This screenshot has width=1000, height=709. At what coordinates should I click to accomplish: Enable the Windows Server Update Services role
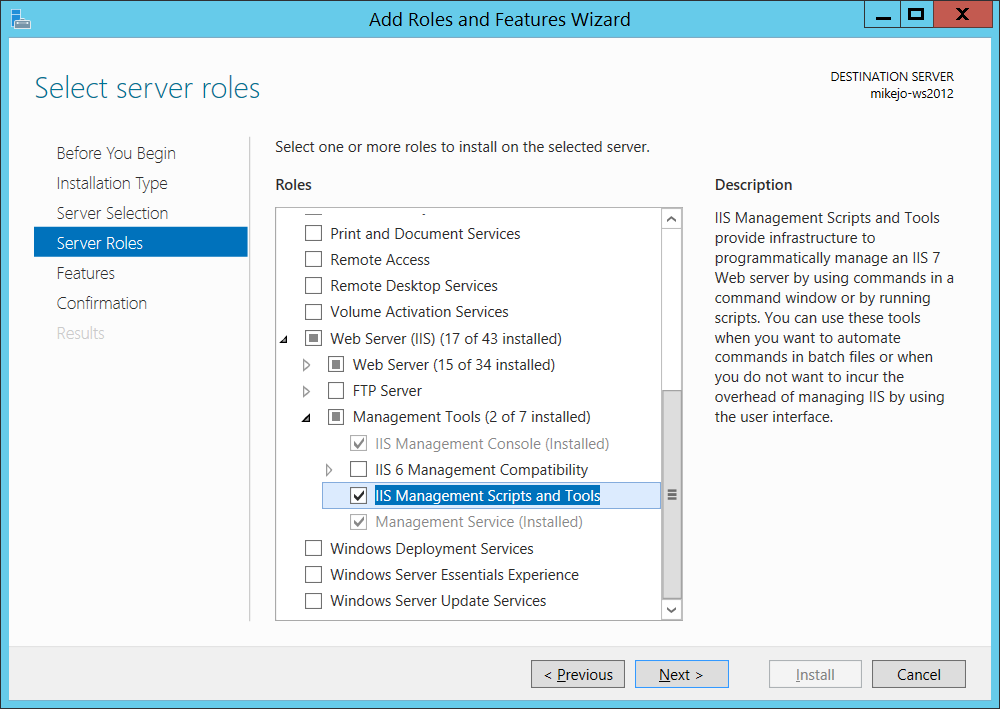(314, 601)
